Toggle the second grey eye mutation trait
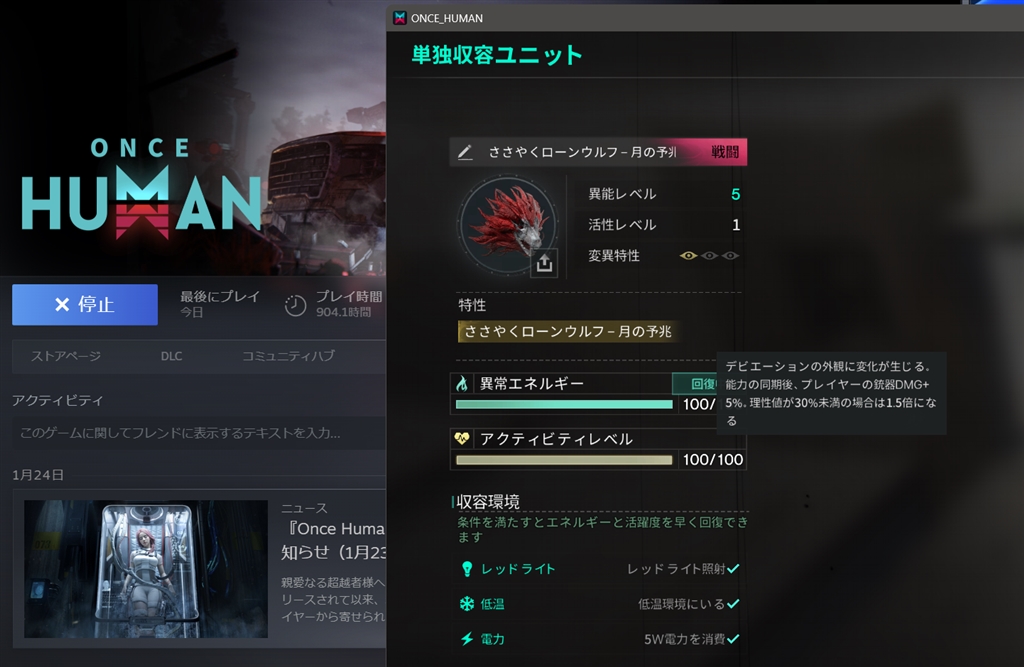Screen dimensions: 1024x667 [709, 255]
